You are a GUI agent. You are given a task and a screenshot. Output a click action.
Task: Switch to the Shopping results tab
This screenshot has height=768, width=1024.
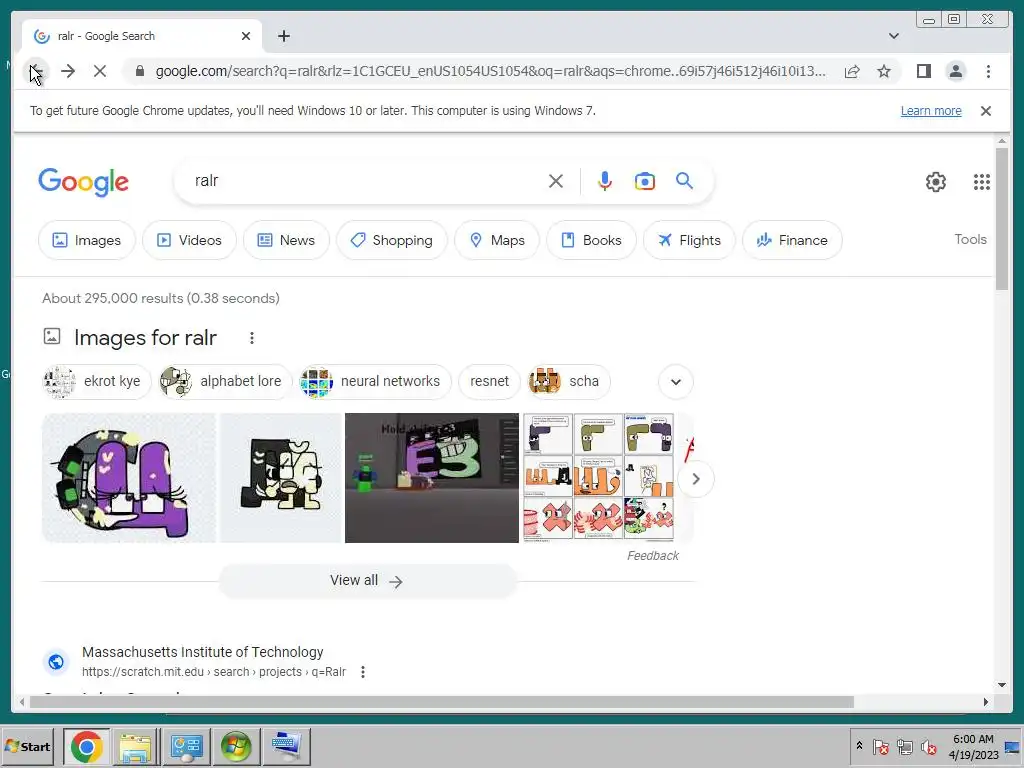click(392, 240)
